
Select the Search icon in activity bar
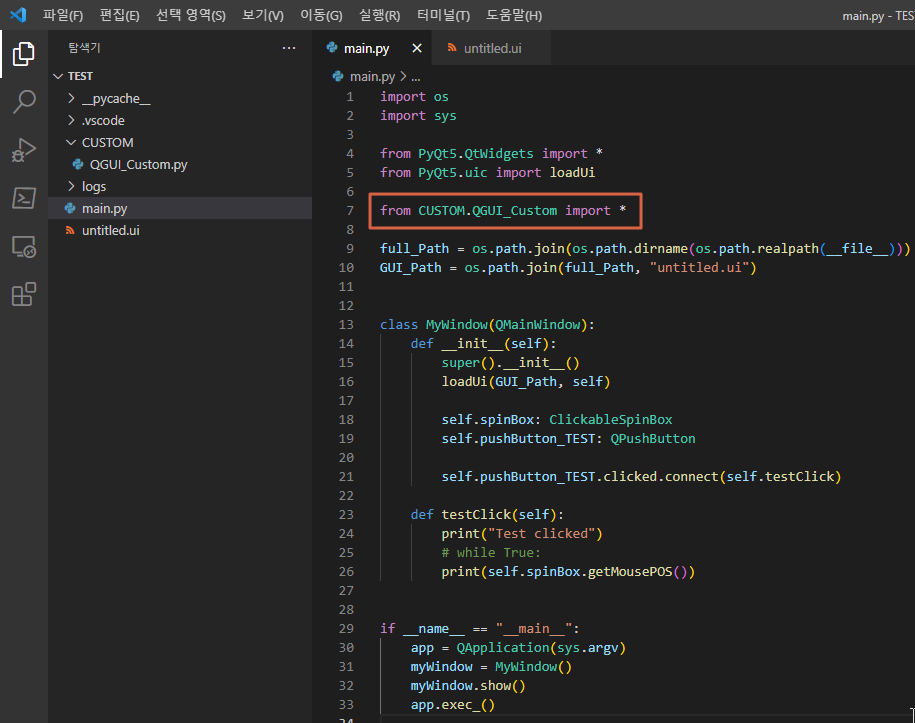[x=23, y=103]
